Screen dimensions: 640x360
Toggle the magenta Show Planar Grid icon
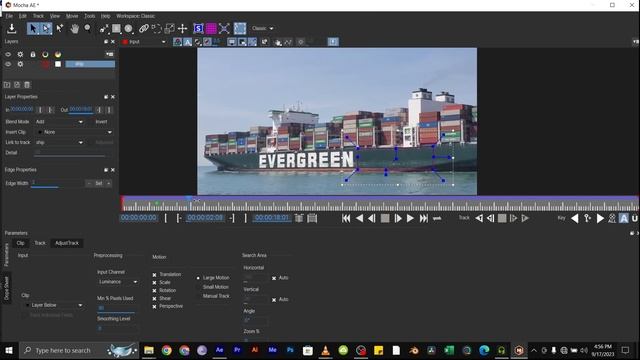tap(211, 28)
